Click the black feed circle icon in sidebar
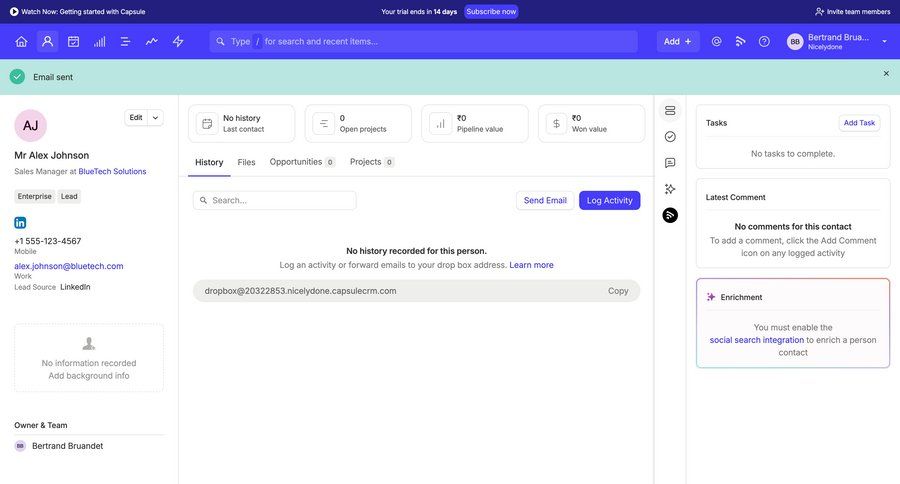Viewport: 900px width, 484px height. [670, 215]
